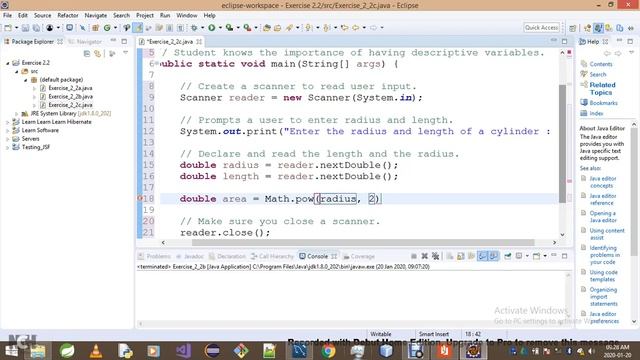This screenshot has height=360, width=640.
Task: Click Link with Editor in Package Explorer
Action: tap(98, 53)
